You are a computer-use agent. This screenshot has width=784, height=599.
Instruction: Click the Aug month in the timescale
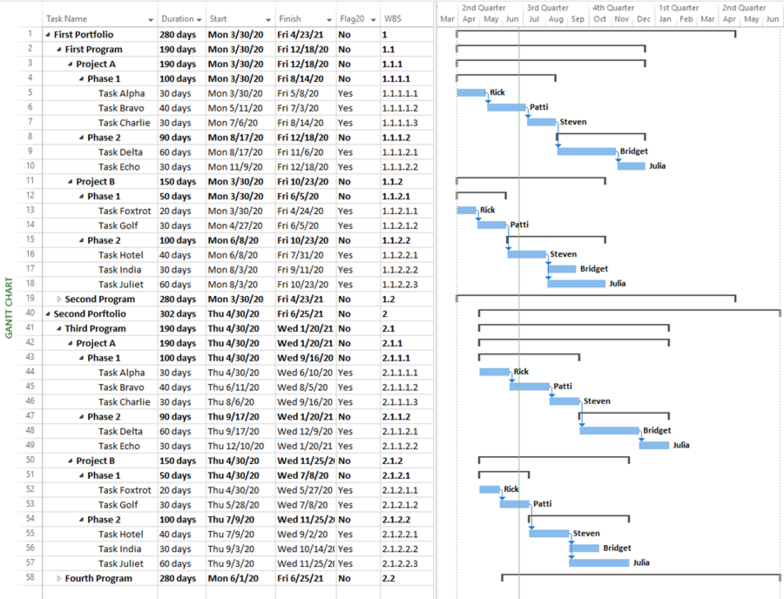[556, 19]
